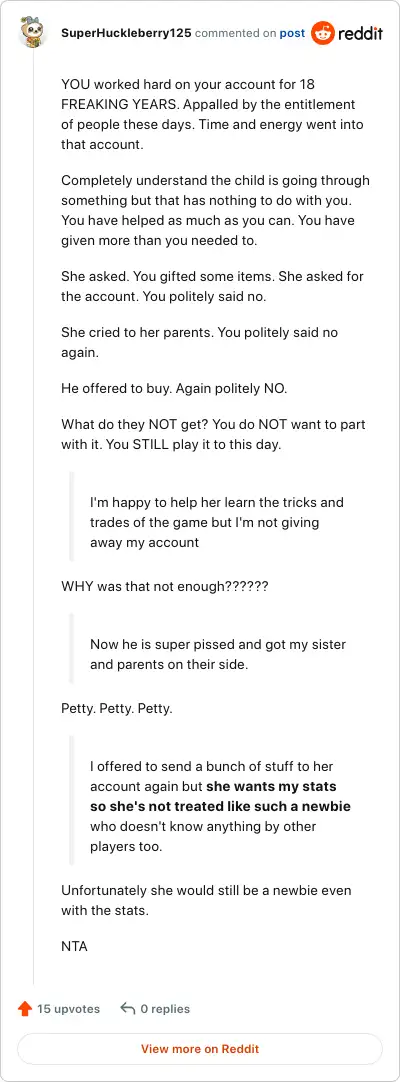
Task: Open the "0 replies" label
Action: coord(166,1009)
